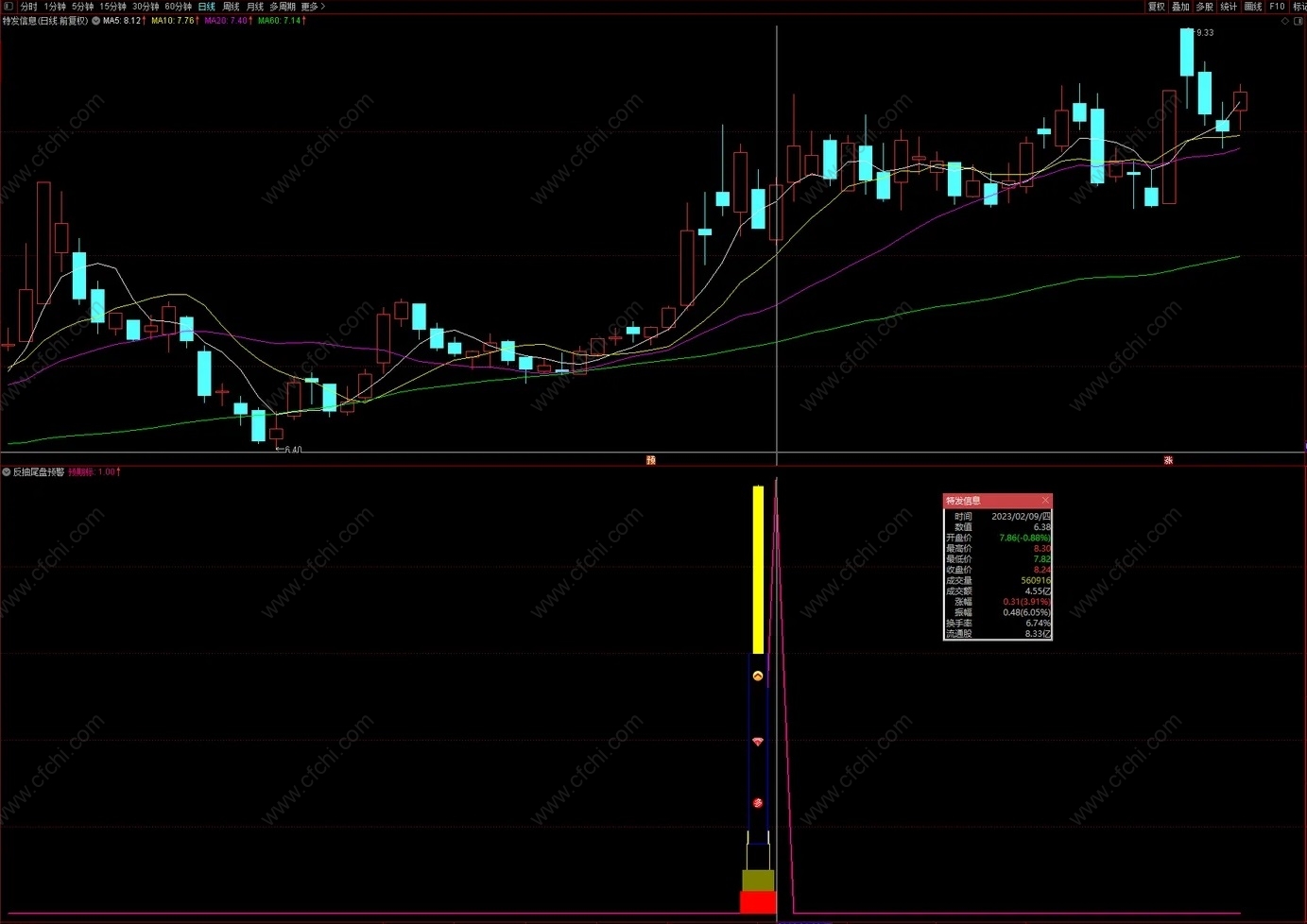Select the 日线 daily period
This screenshot has height=924, width=1307.
(207, 7)
